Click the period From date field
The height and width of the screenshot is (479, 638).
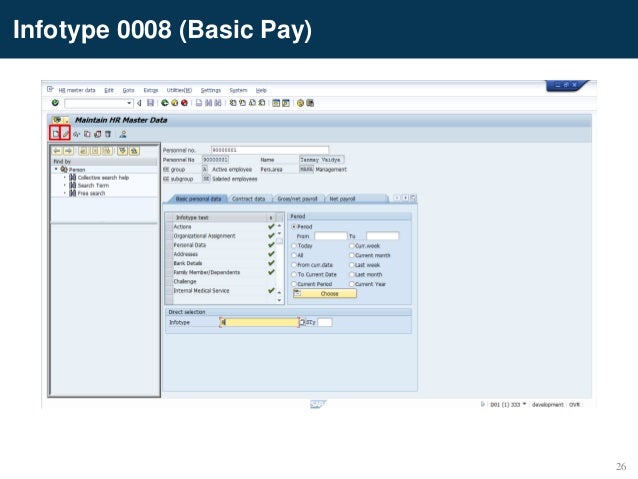[x=331, y=236]
